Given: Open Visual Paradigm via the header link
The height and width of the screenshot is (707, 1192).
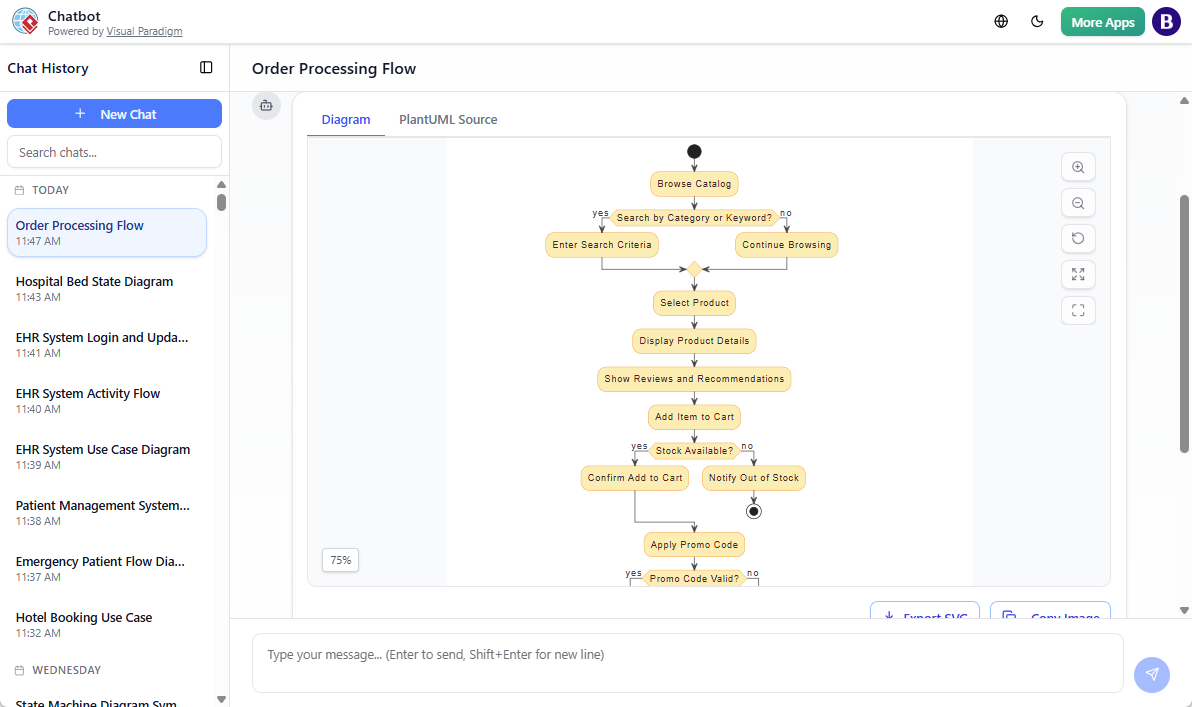Looking at the screenshot, I should pos(144,31).
